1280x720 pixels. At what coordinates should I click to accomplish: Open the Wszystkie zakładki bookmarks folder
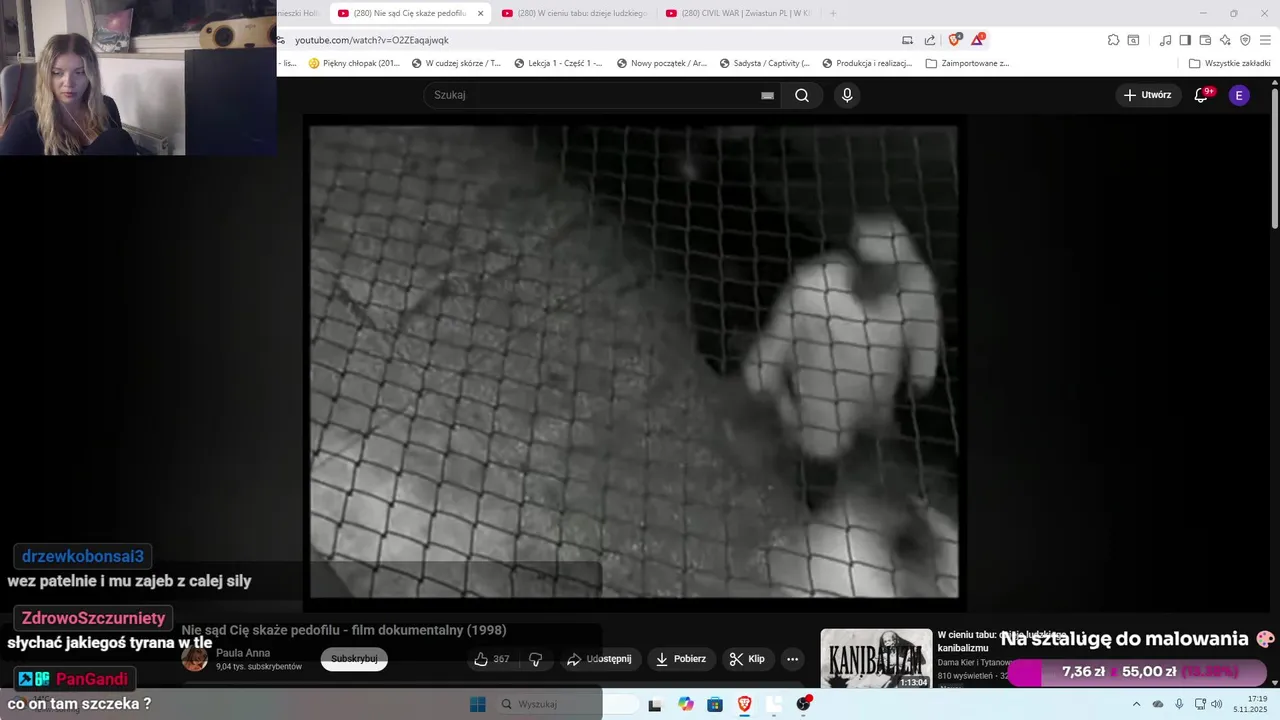pos(1229,63)
